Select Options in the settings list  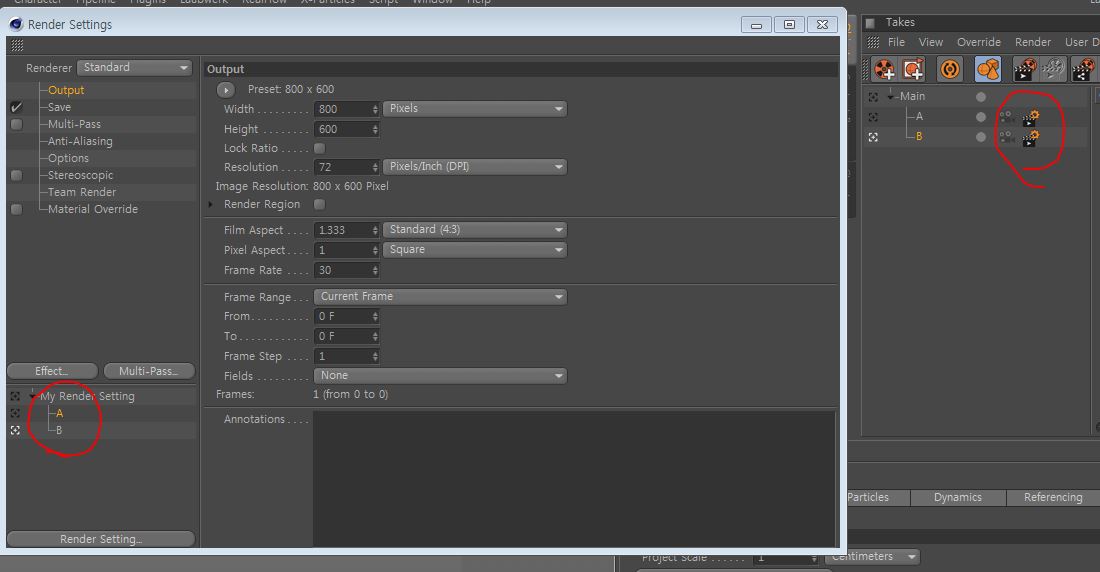coord(68,159)
